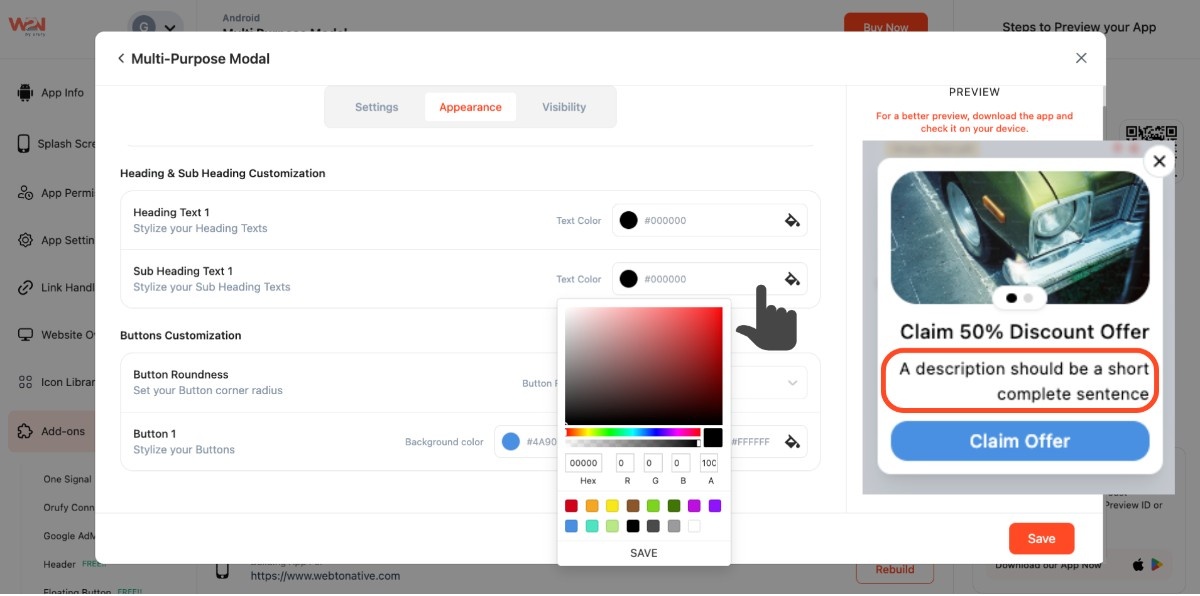Open App Info in the sidebar
Image resolution: width=1200 pixels, height=596 pixels.
[x=25, y=93]
